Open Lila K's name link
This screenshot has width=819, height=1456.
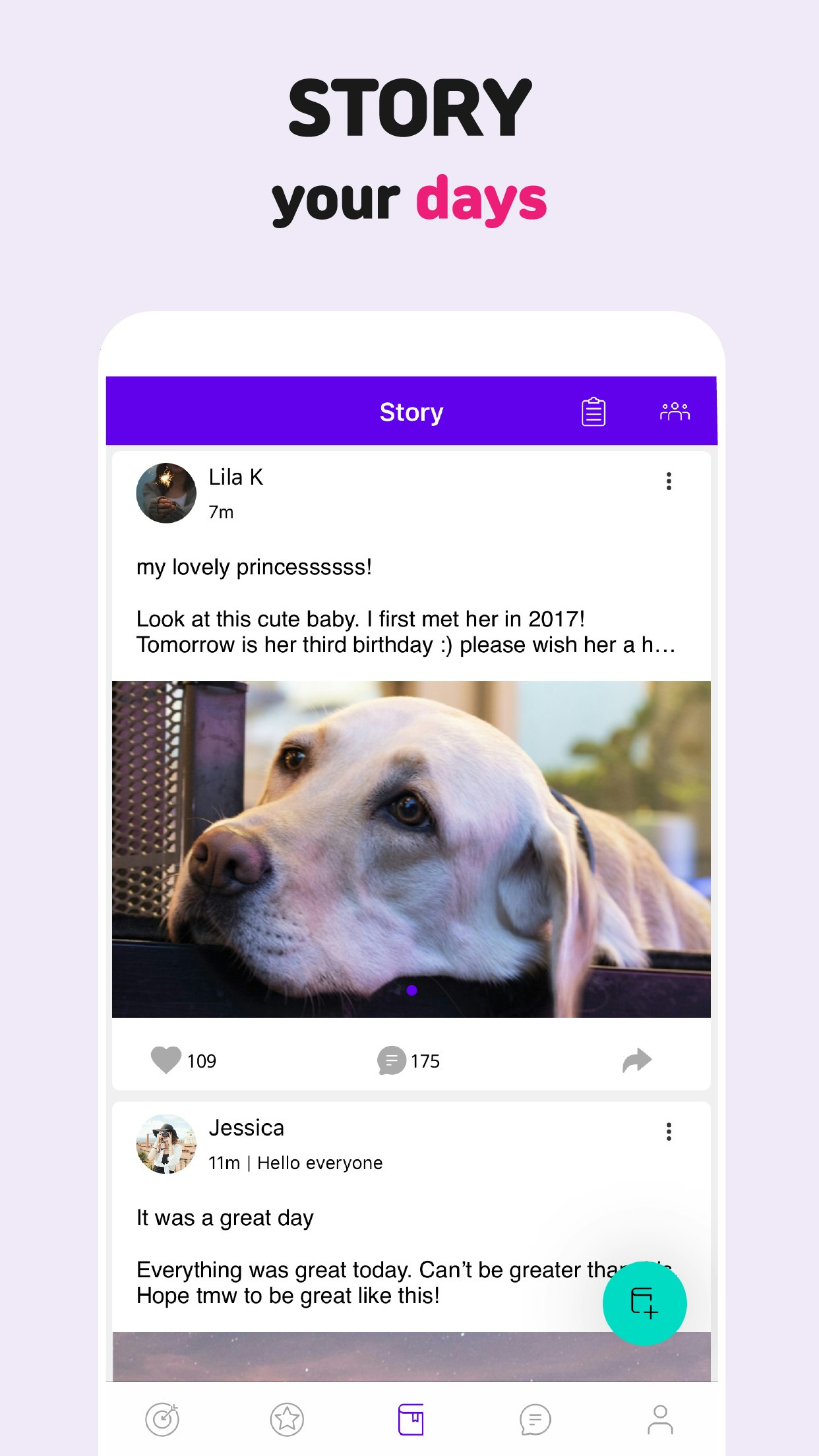click(x=236, y=477)
